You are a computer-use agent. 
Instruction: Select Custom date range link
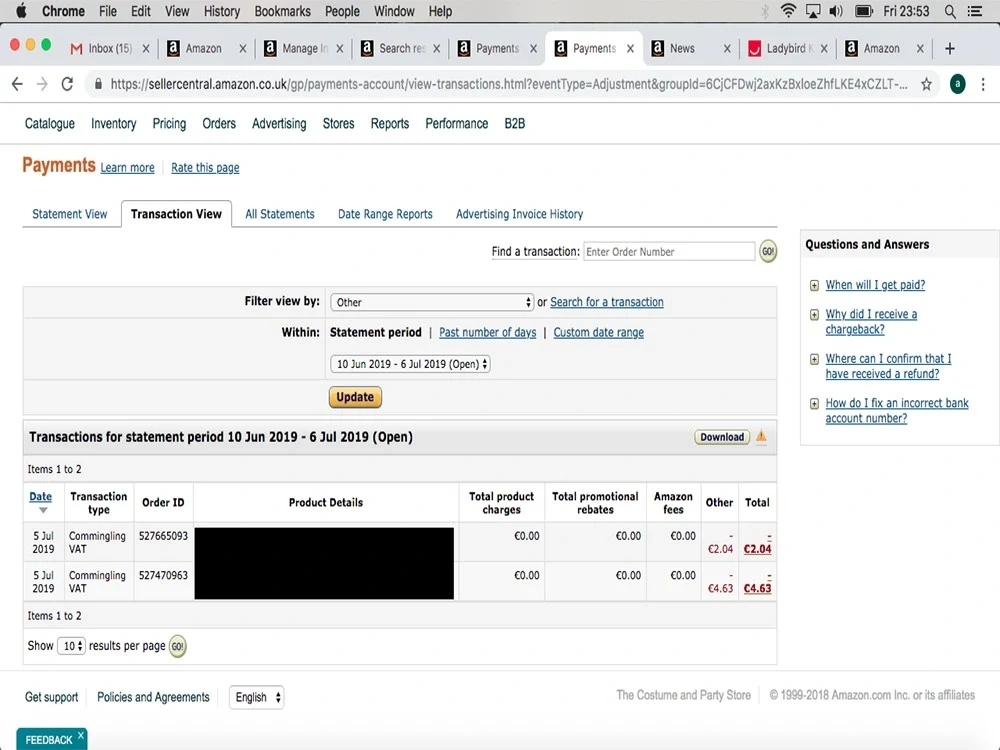(x=598, y=332)
